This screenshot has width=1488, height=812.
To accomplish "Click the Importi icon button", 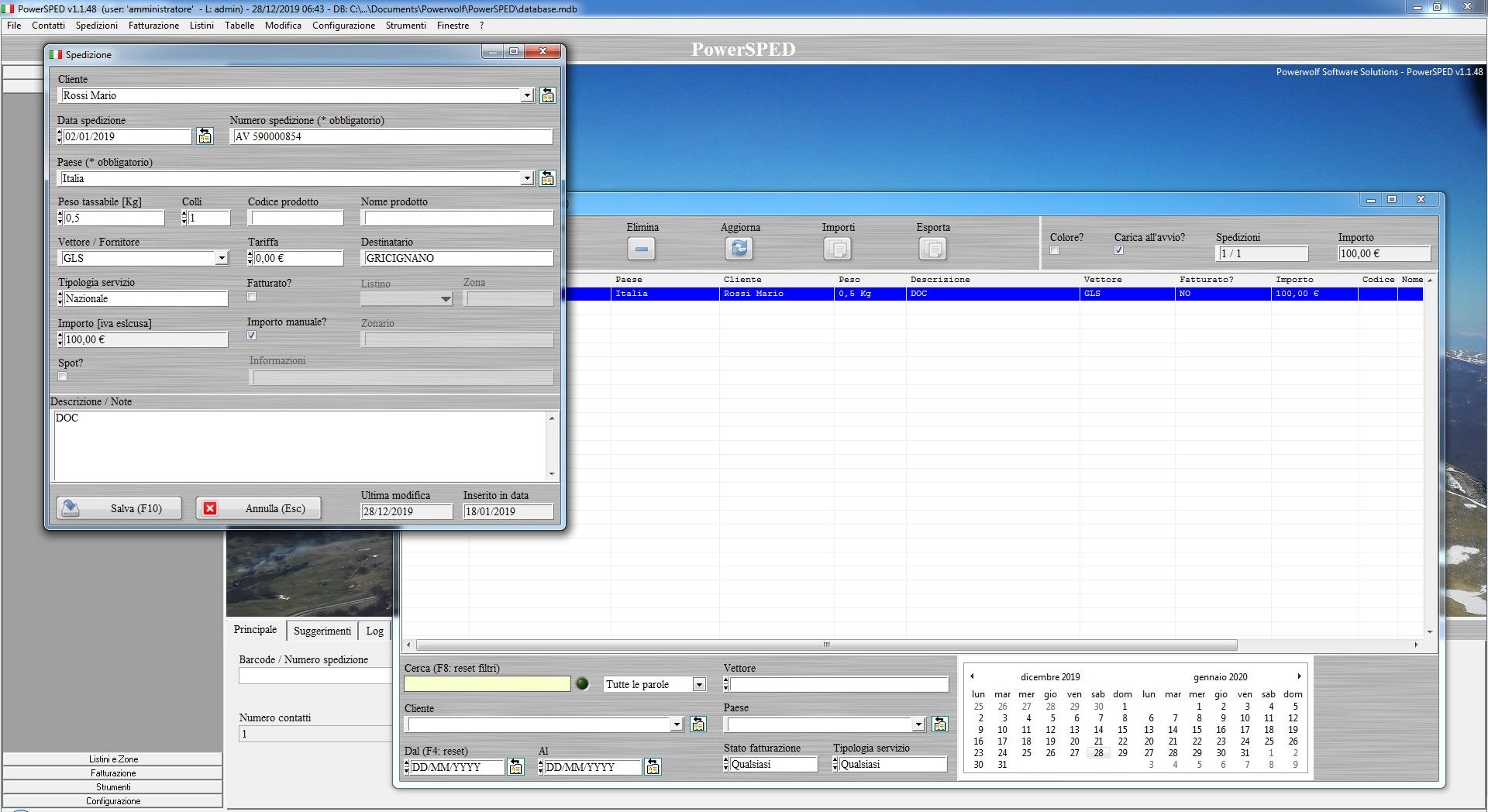I will pyautogui.click(x=837, y=249).
